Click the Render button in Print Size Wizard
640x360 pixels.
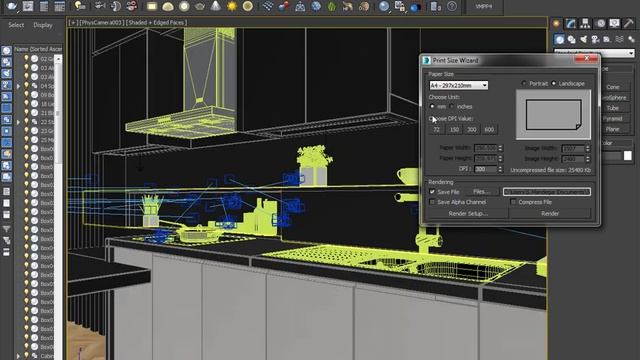[550, 213]
